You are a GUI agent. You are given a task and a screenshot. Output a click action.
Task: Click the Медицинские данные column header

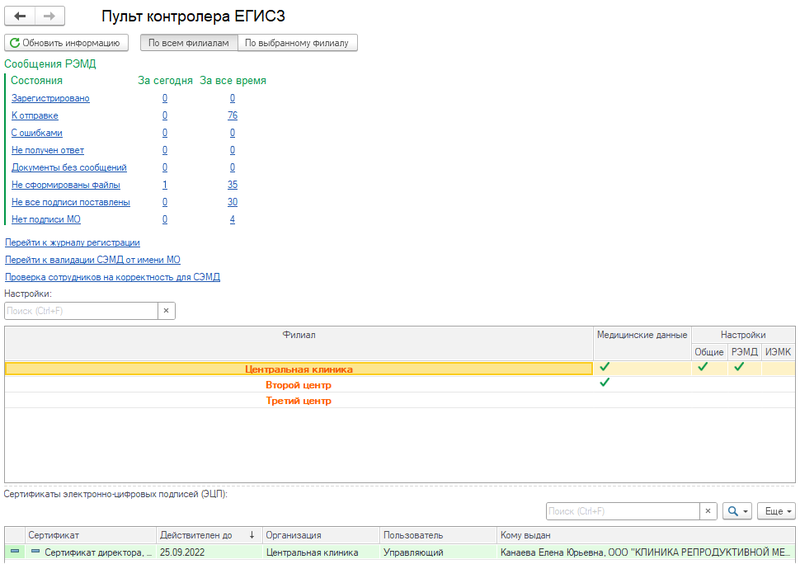point(642,343)
